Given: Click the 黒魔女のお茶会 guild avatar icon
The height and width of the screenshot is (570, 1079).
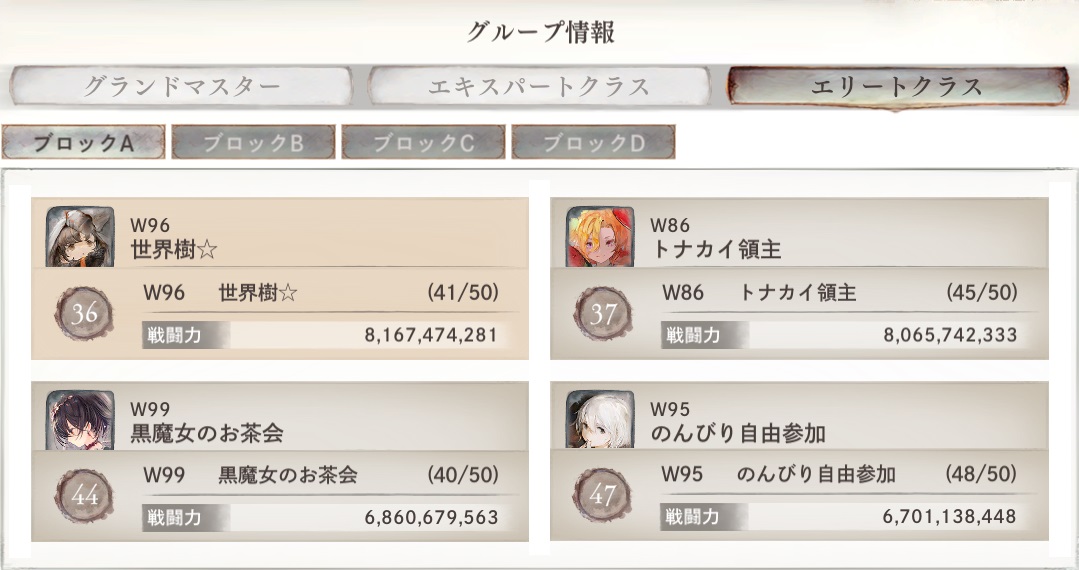Looking at the screenshot, I should point(80,420).
